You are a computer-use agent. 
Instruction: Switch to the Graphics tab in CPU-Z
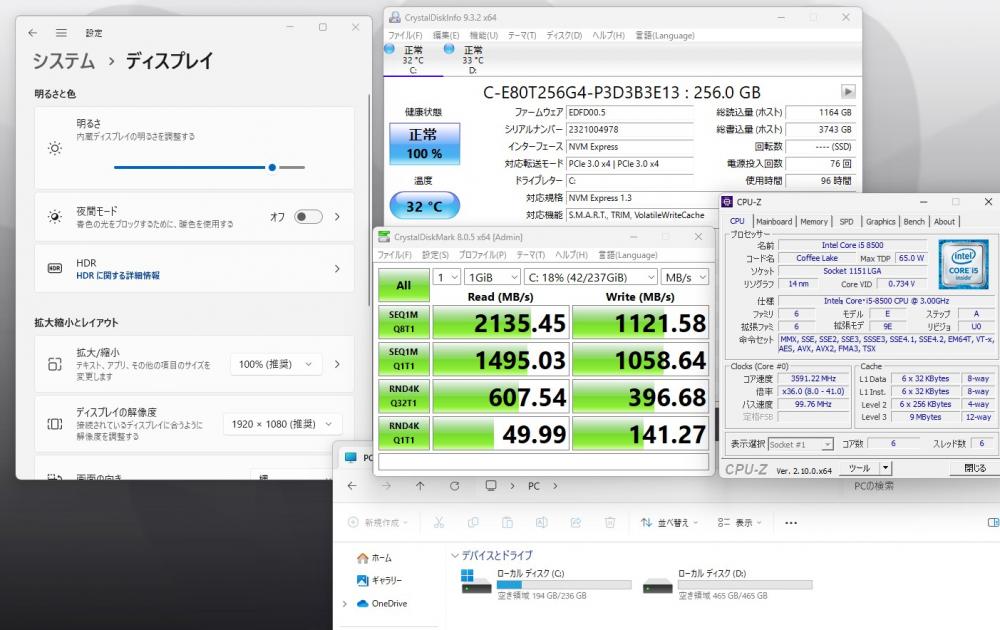[881, 221]
